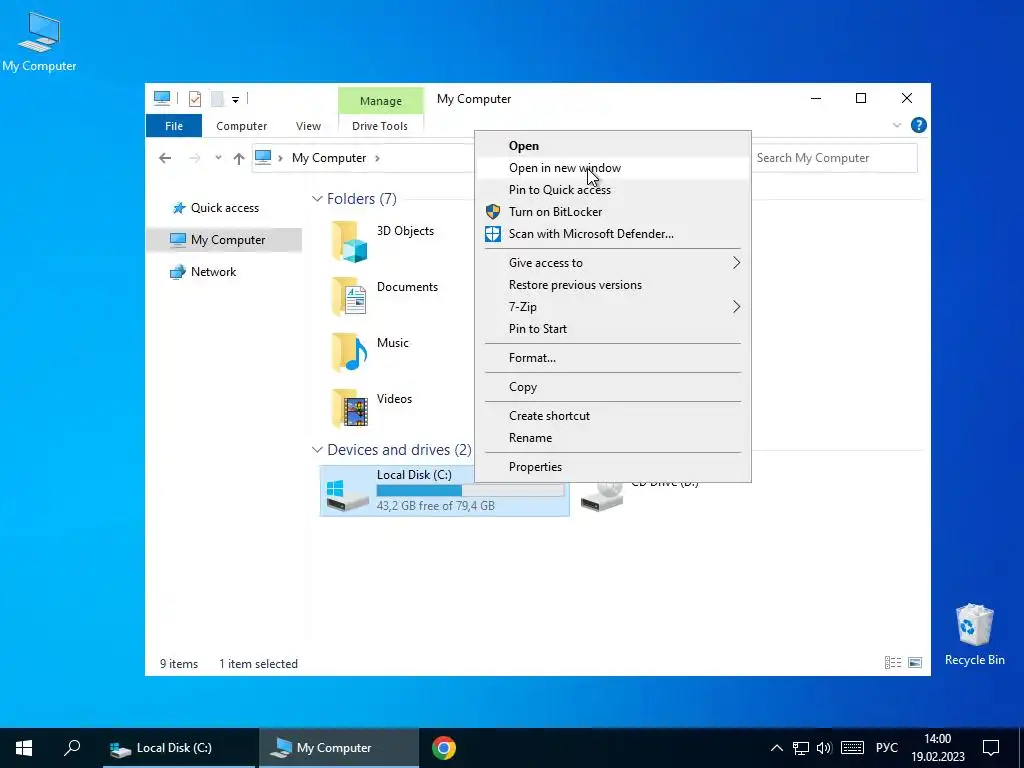Image resolution: width=1024 pixels, height=768 pixels.
Task: Expand the Give access to submenu
Action: point(613,263)
